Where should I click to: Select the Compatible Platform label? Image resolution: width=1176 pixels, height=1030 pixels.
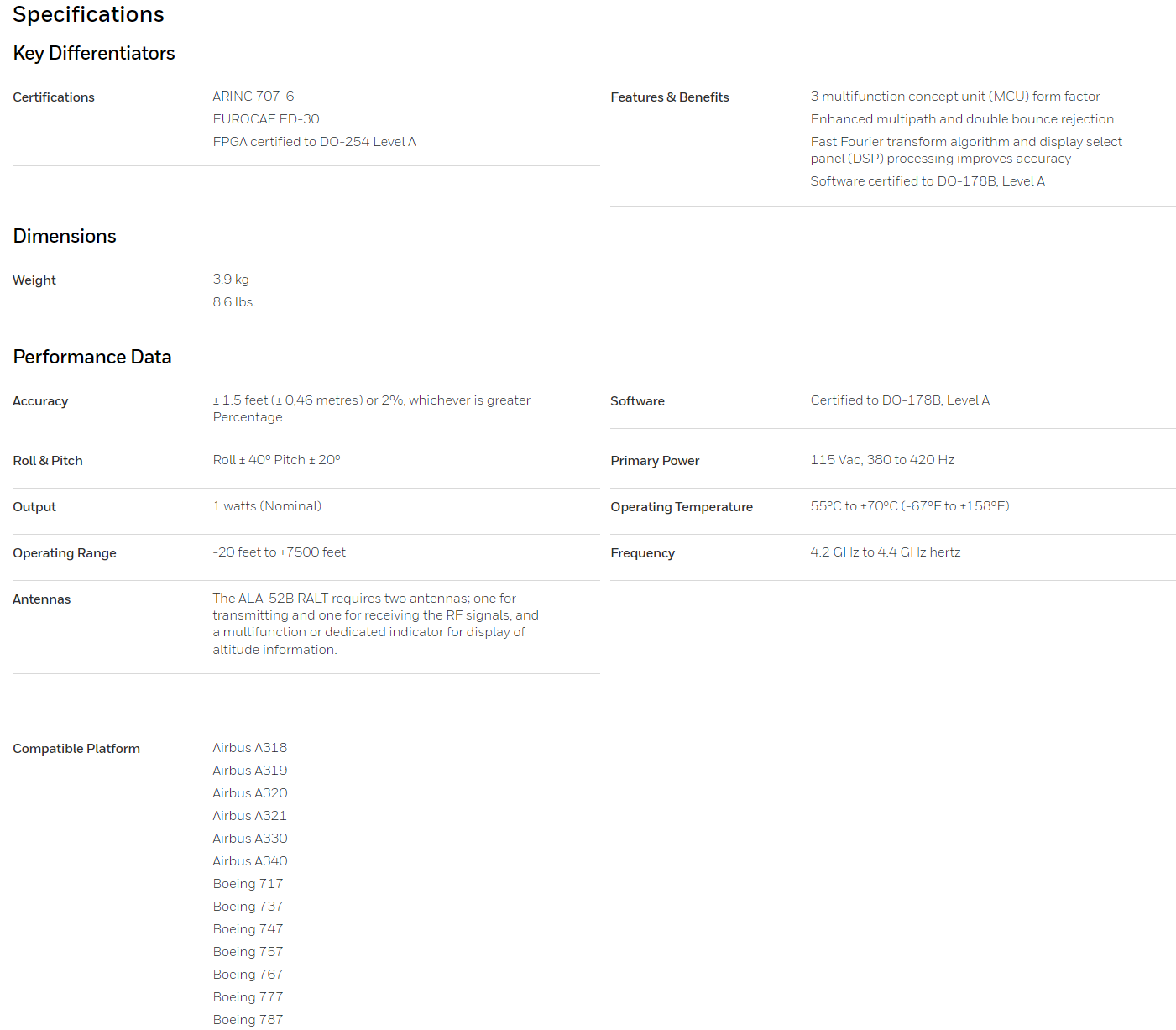click(76, 749)
